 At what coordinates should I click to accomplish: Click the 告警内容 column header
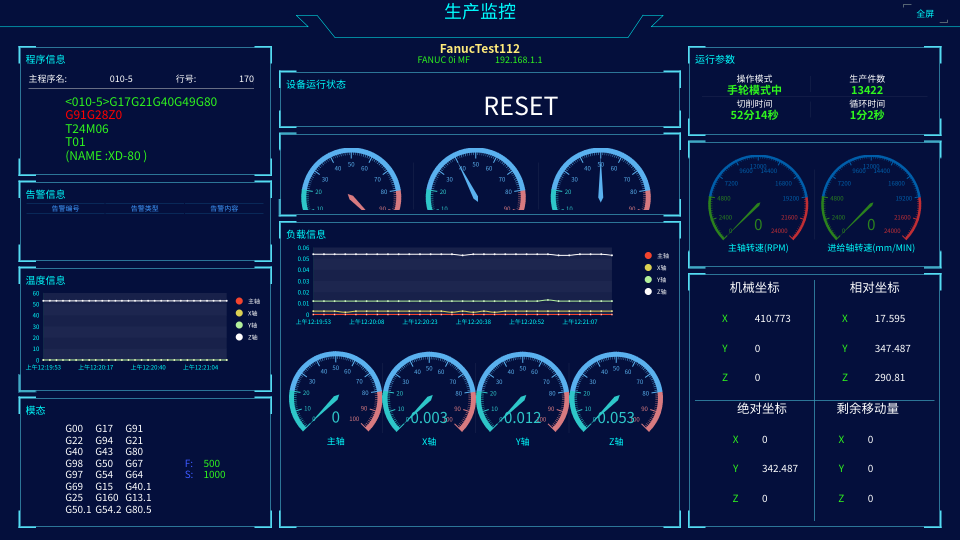click(x=224, y=208)
